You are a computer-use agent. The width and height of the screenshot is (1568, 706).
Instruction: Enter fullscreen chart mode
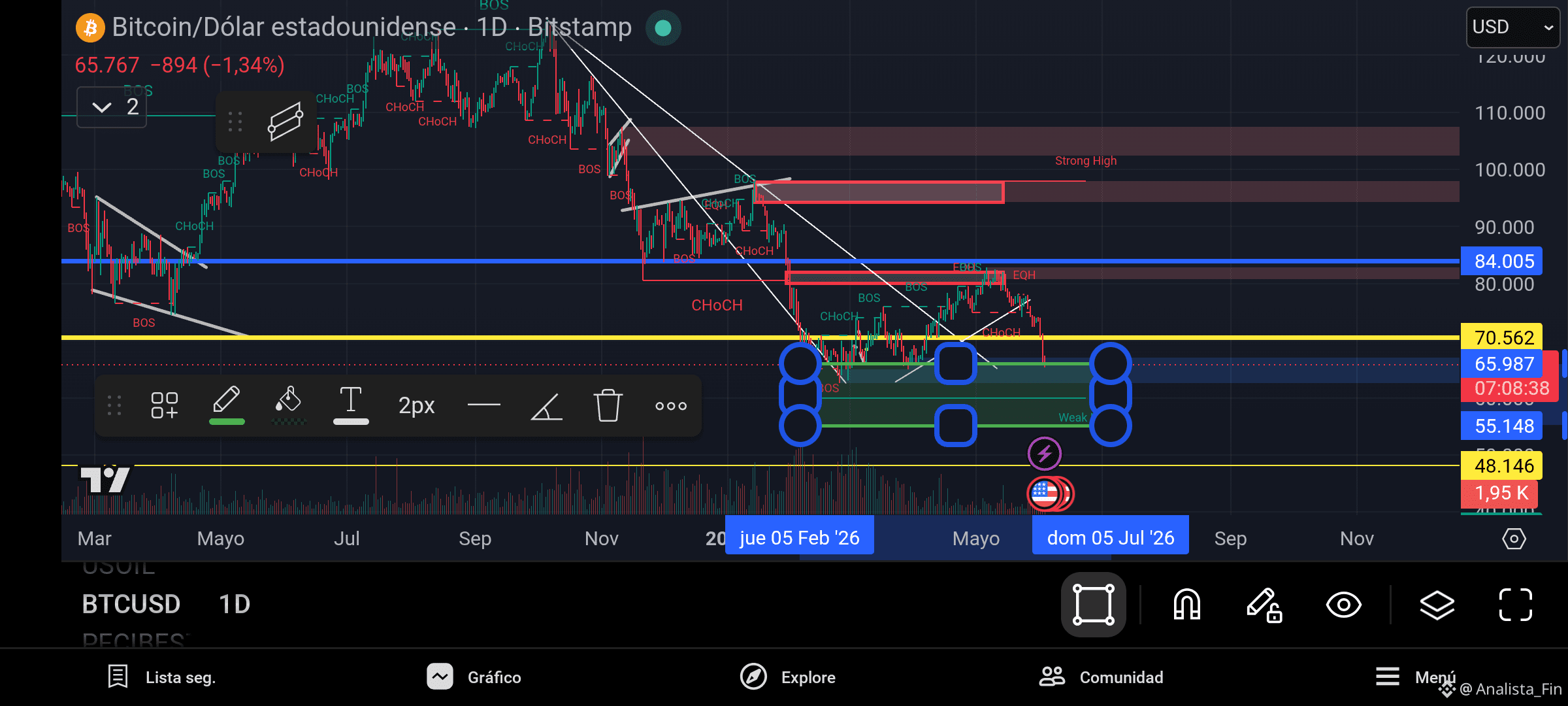point(1515,605)
